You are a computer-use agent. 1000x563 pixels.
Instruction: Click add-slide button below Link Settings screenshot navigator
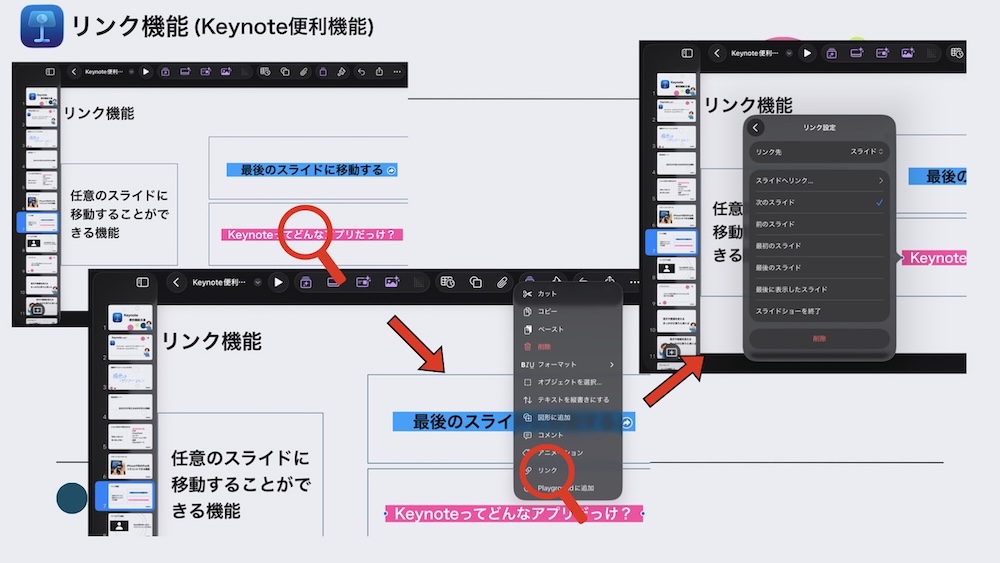[x=671, y=352]
